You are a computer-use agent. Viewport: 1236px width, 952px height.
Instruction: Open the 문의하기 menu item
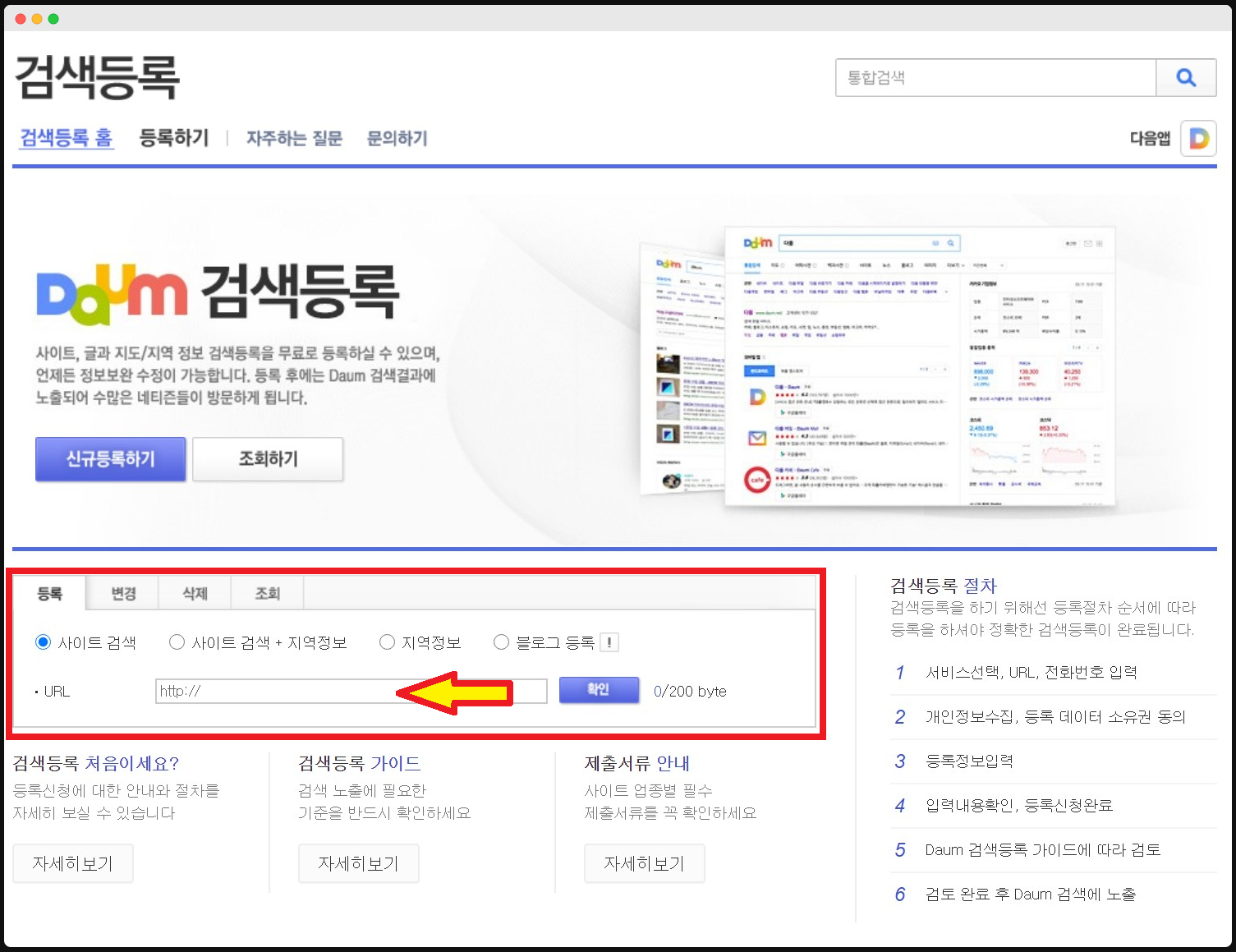tap(397, 138)
